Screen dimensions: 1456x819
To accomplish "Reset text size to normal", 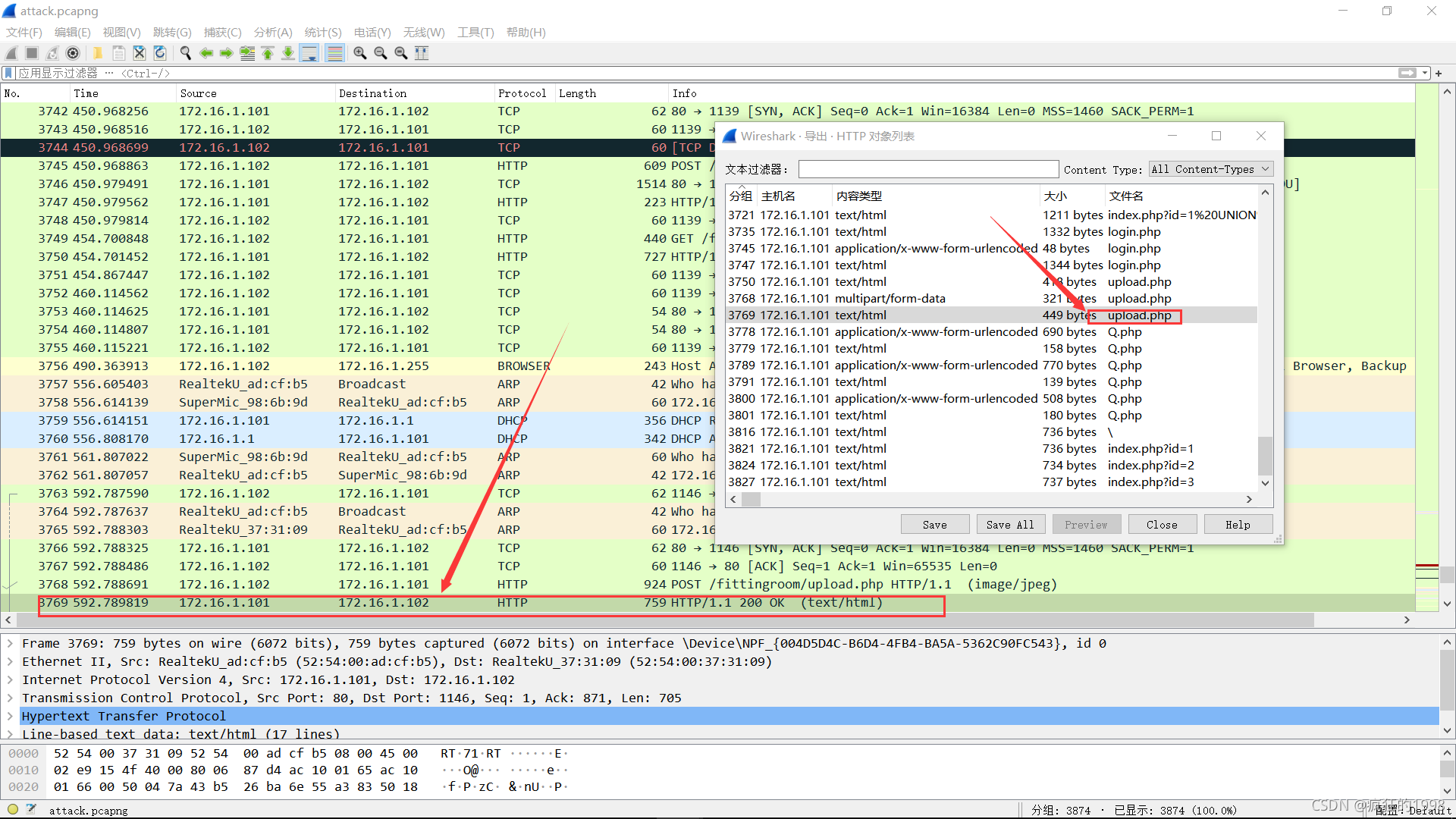I will coord(401,53).
